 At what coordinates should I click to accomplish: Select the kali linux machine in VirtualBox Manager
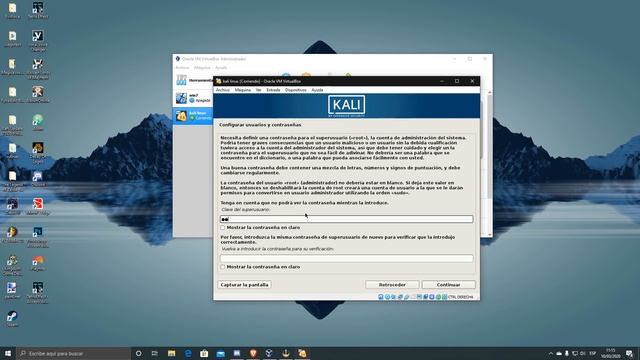pos(193,116)
